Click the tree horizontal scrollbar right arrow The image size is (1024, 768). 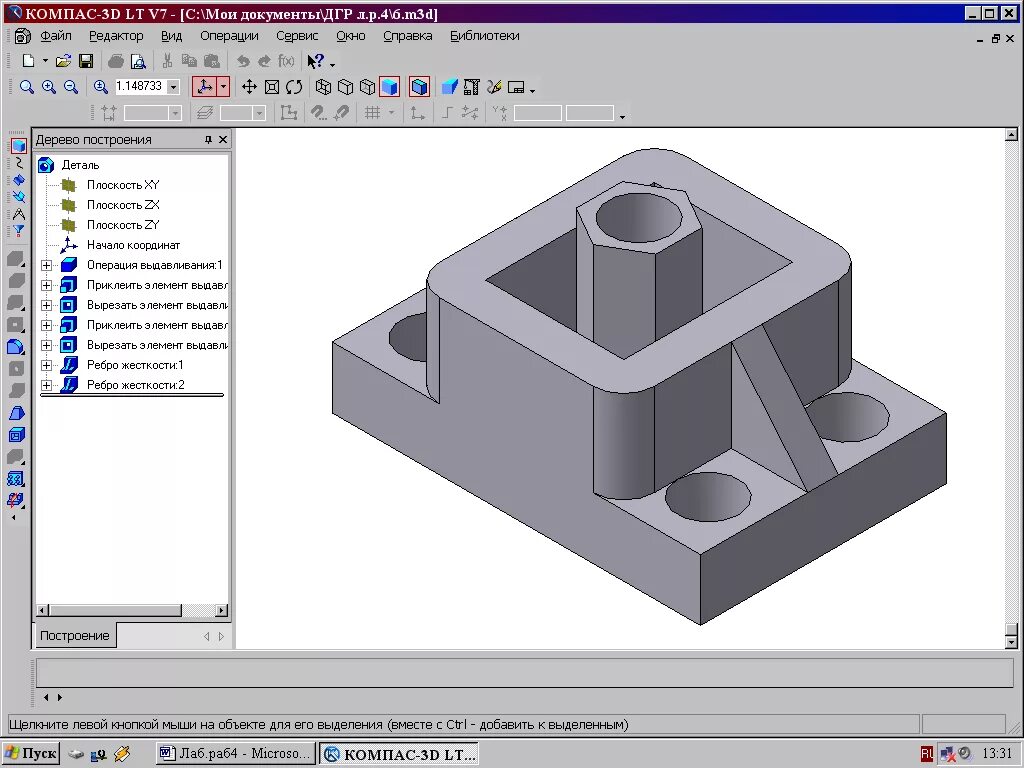coord(222,611)
